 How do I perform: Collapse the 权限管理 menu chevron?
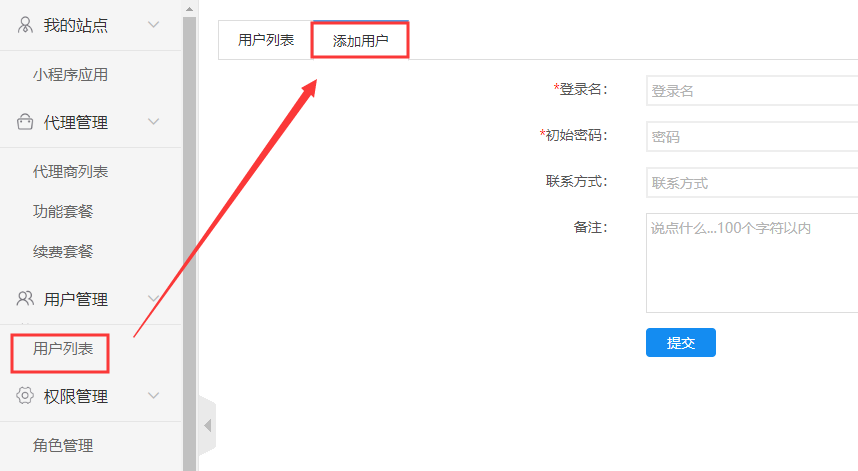154,395
